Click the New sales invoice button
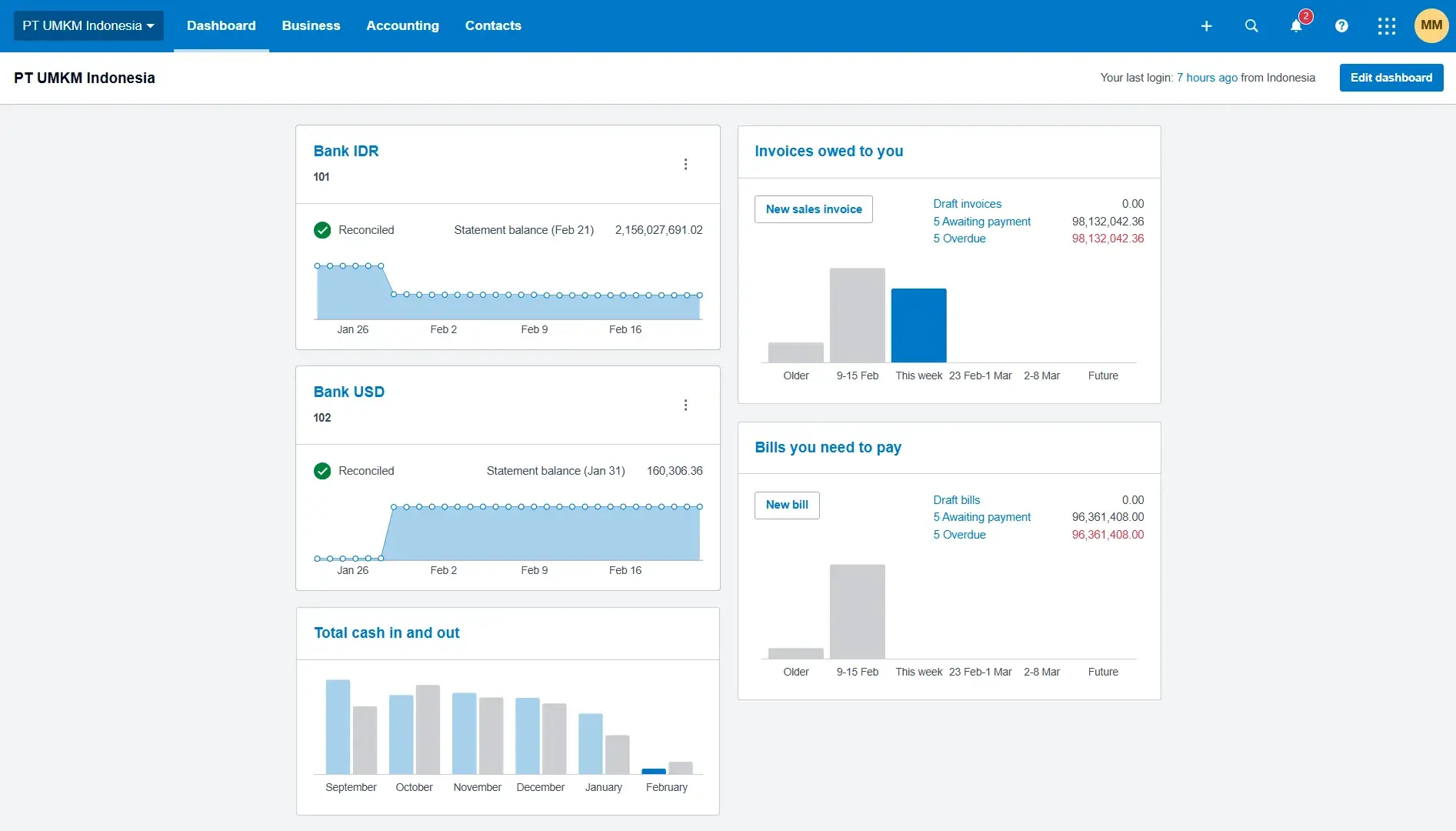 [x=813, y=209]
